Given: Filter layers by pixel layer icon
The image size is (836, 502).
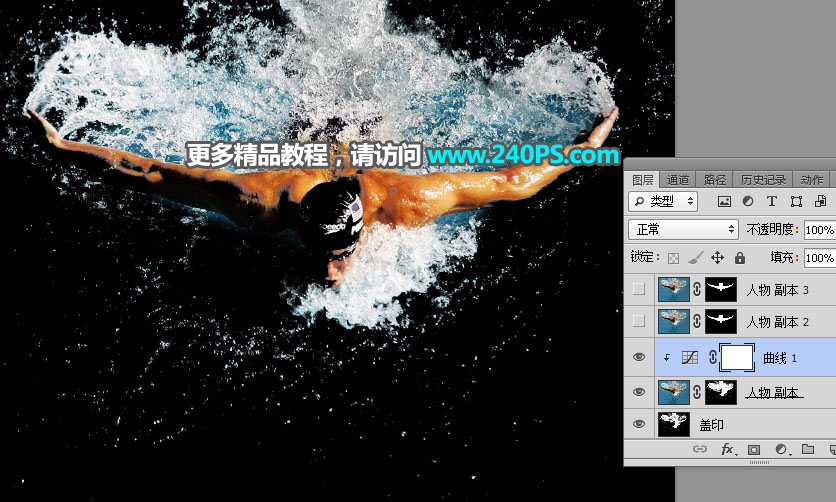Looking at the screenshot, I should pyautogui.click(x=725, y=201).
